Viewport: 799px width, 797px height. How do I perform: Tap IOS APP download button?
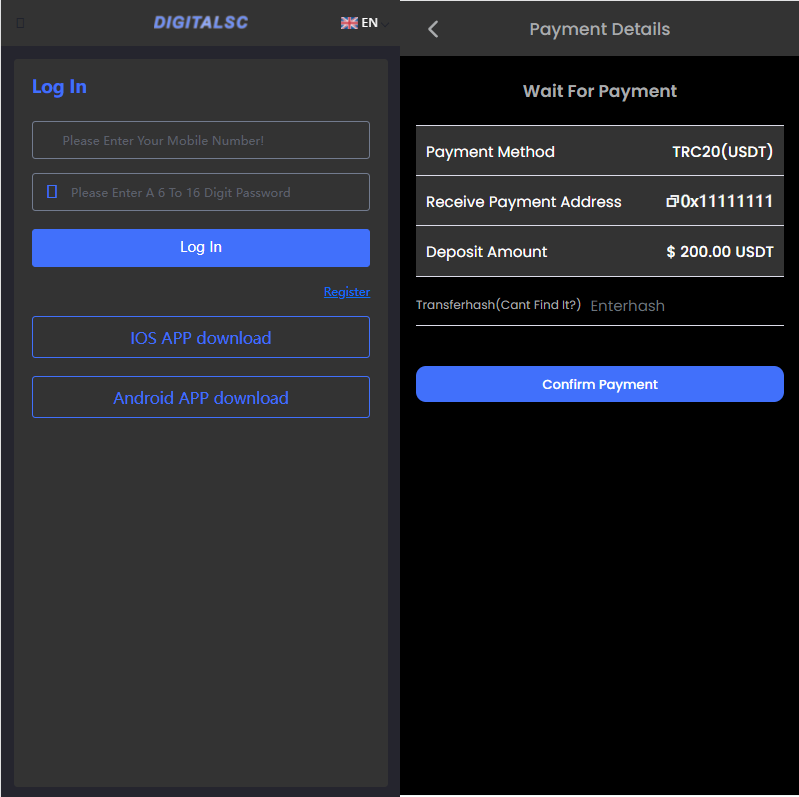point(201,338)
